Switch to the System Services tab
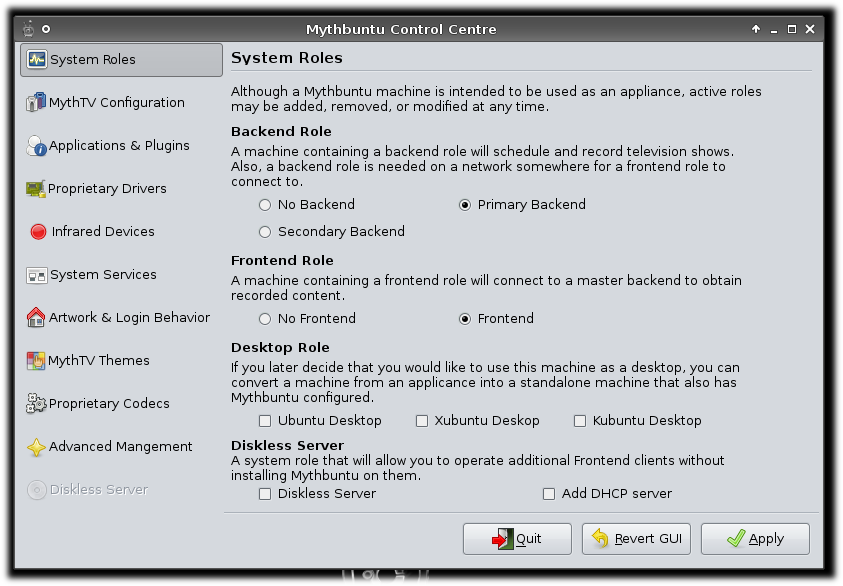Screen dimensions: 843x586 tap(122, 275)
